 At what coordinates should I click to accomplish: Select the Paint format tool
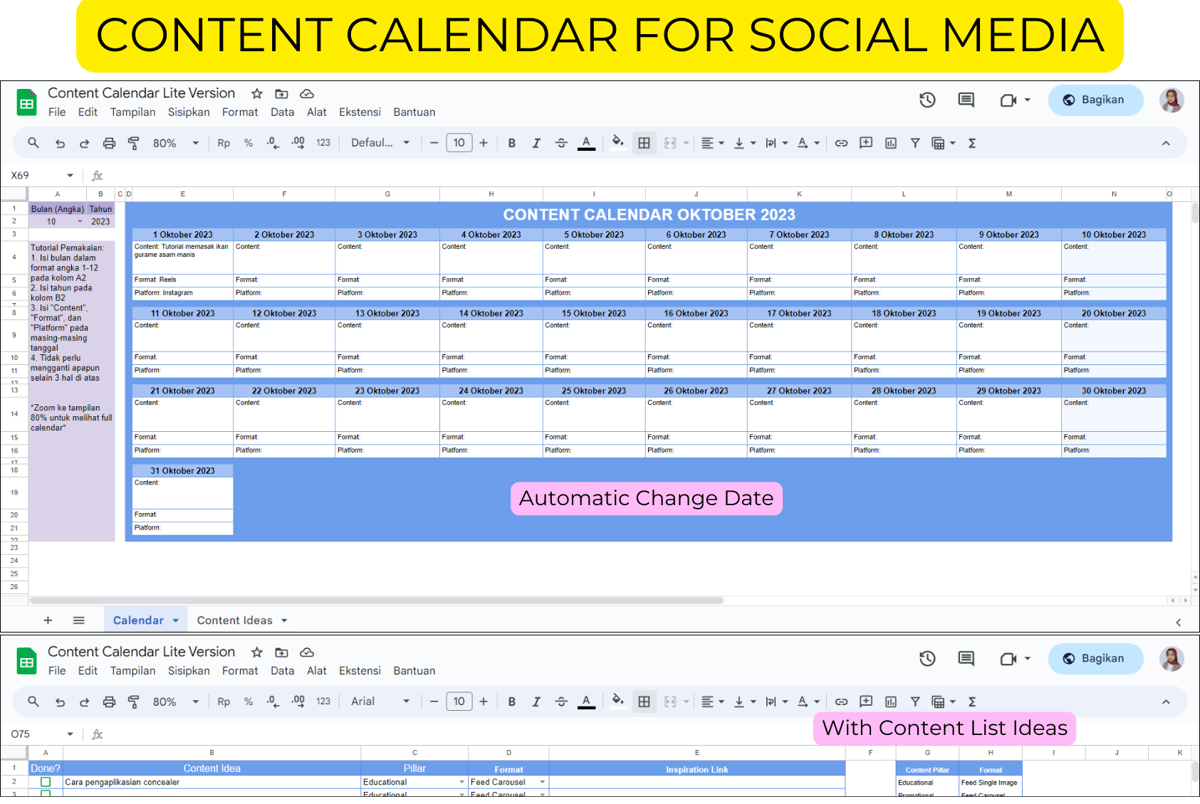click(x=134, y=143)
